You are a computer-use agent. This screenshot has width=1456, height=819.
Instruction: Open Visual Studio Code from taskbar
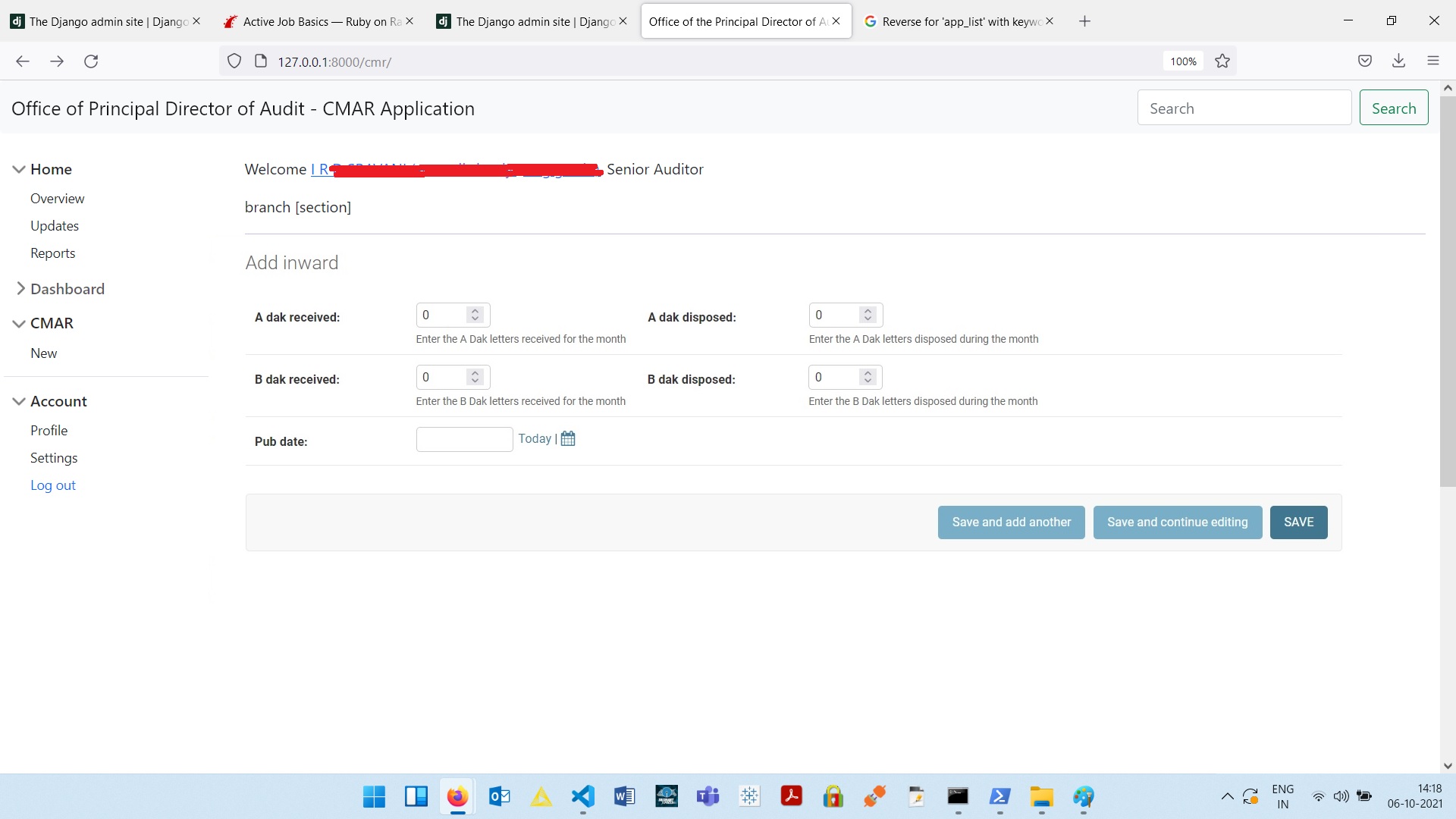pyautogui.click(x=582, y=796)
